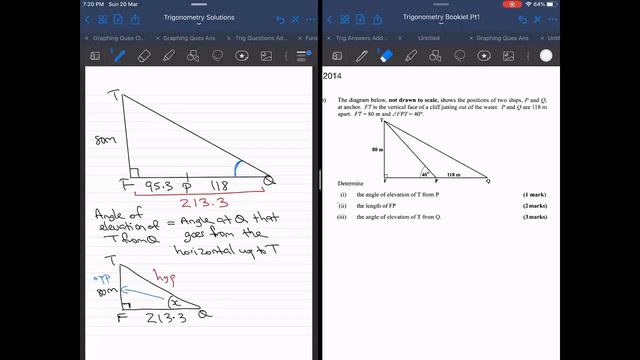The height and width of the screenshot is (360, 640).
Task: Open pen stroke thickness selector in left toolbar
Action: 303,56
